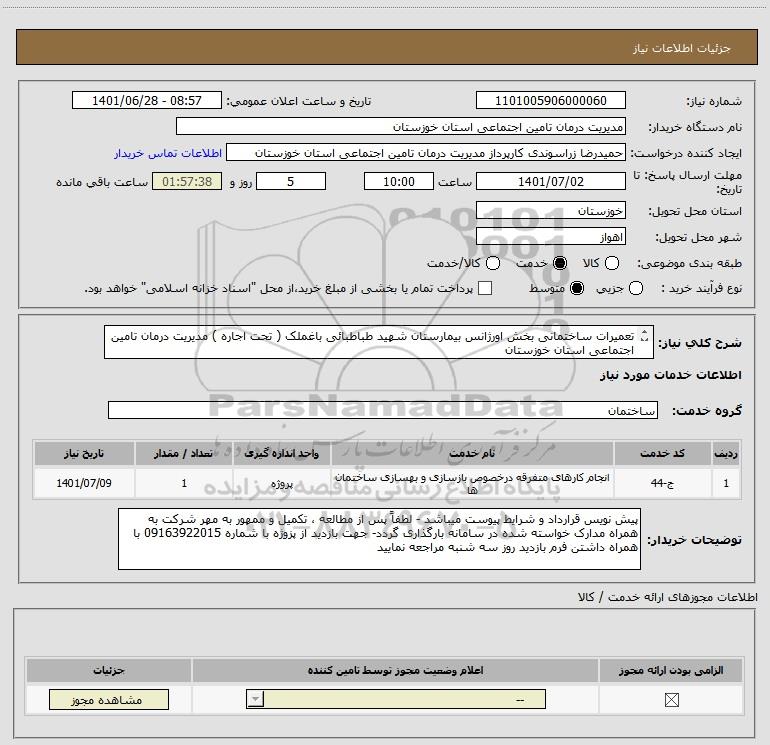This screenshot has width=770, height=745.
Task: Click the شرح کلی نیاز description box
Action: click(x=379, y=342)
